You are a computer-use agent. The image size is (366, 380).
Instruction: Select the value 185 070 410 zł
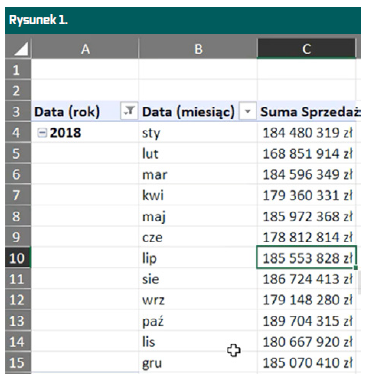[307, 362]
